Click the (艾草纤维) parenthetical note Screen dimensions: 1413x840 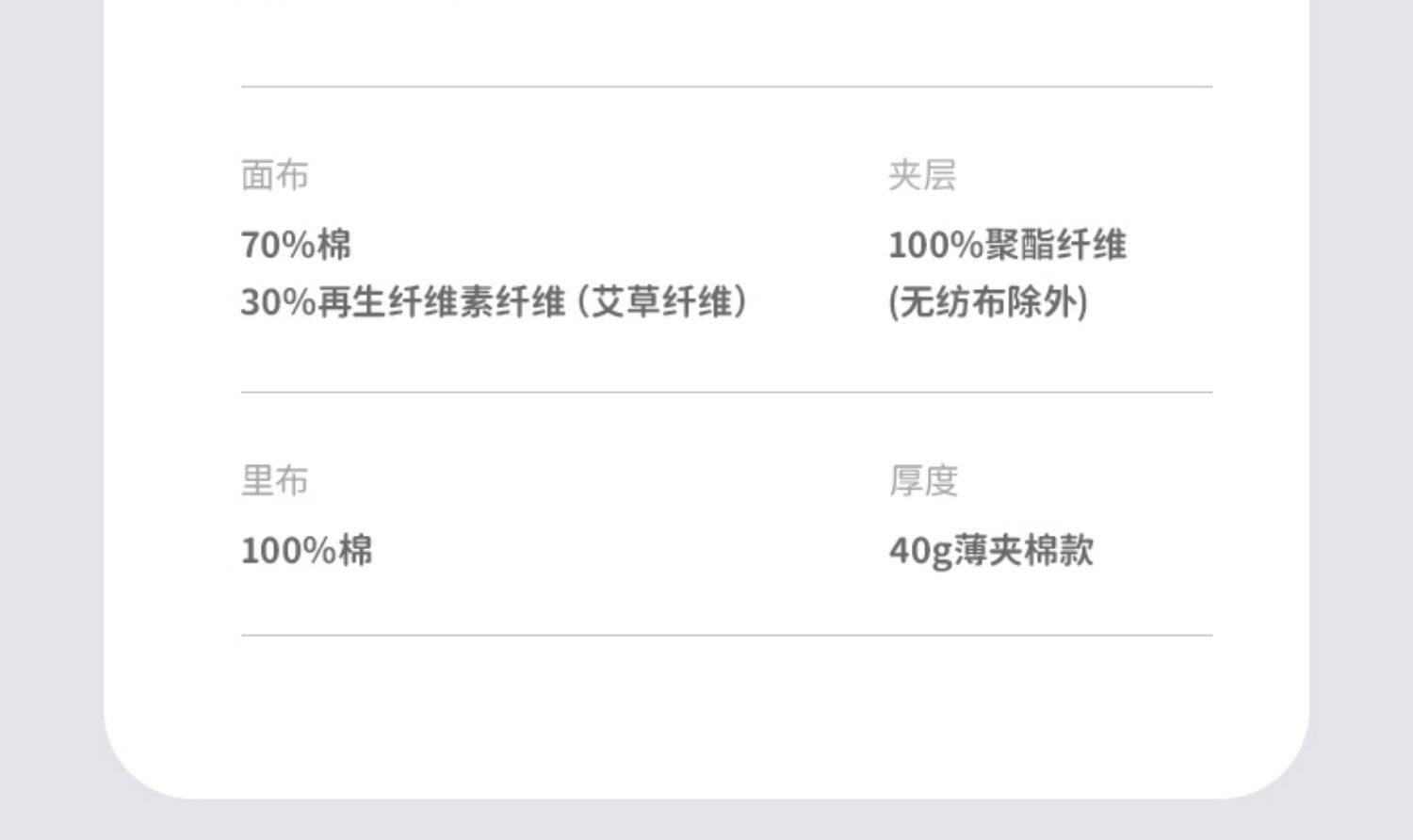(663, 302)
